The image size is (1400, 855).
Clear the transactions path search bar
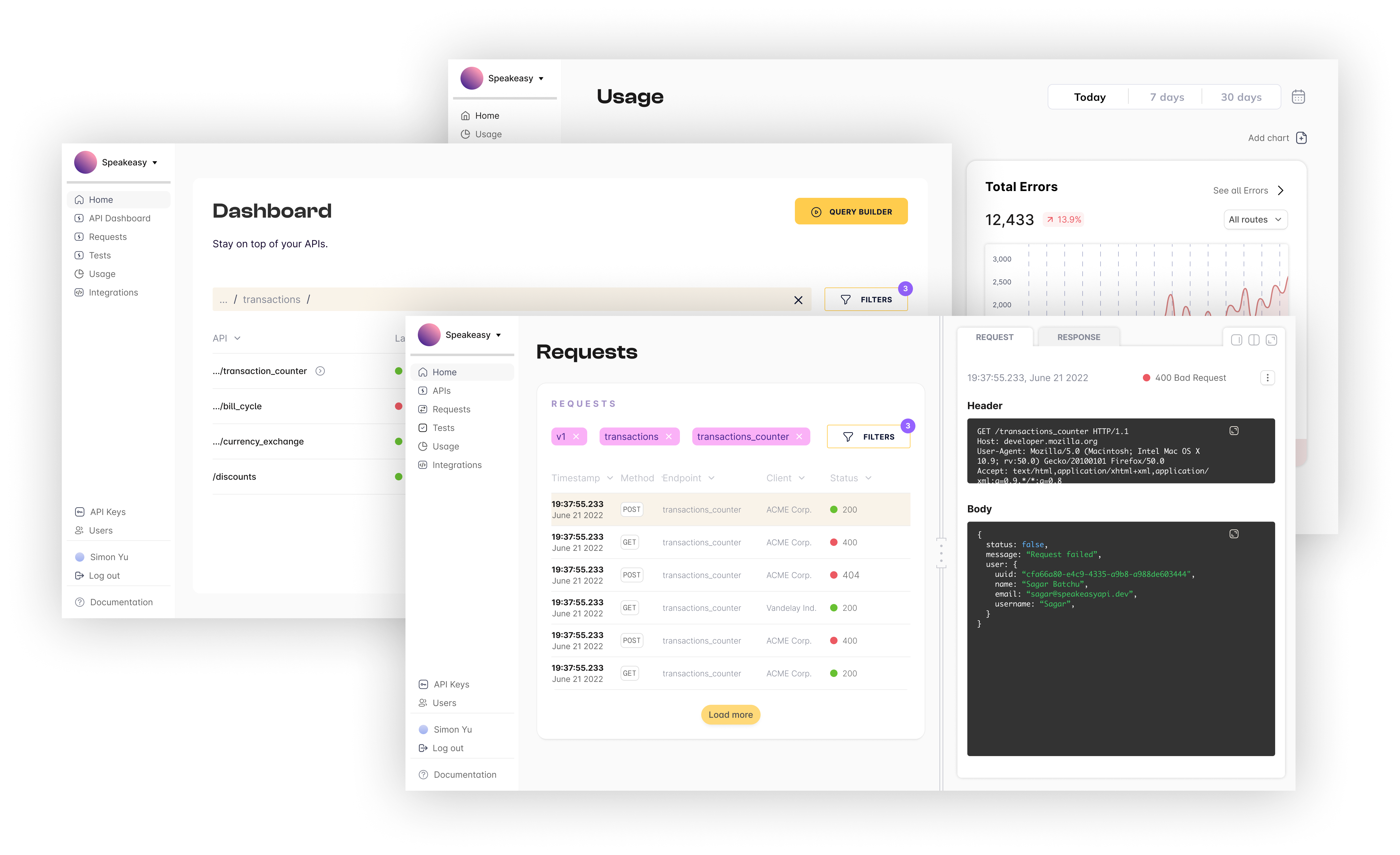798,300
